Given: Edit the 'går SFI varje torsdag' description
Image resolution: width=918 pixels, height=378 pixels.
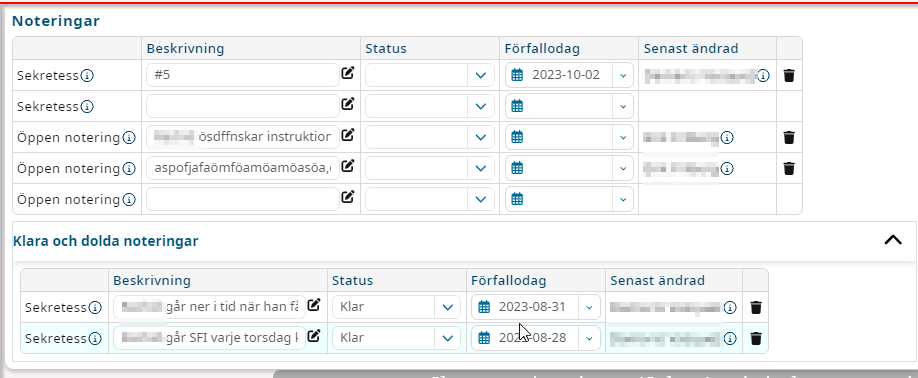Looking at the screenshot, I should click(314, 336).
